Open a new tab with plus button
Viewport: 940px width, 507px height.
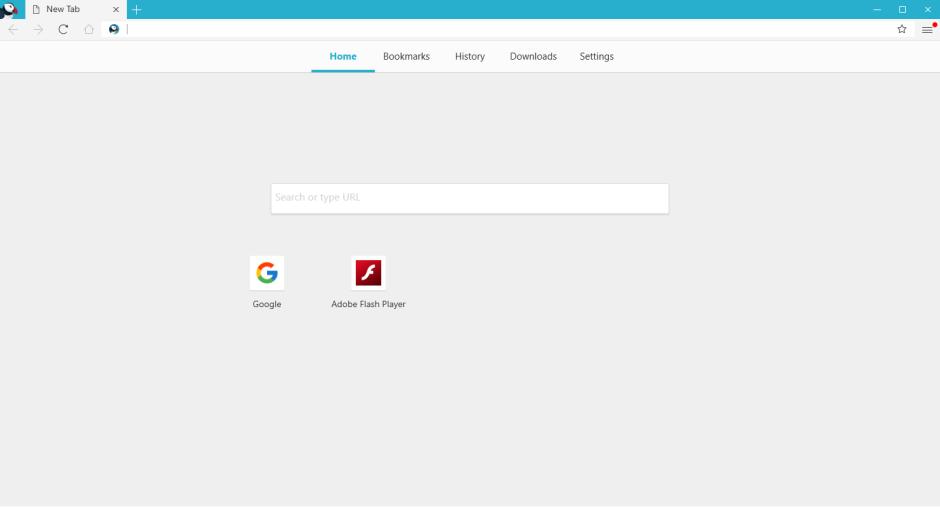(x=137, y=10)
